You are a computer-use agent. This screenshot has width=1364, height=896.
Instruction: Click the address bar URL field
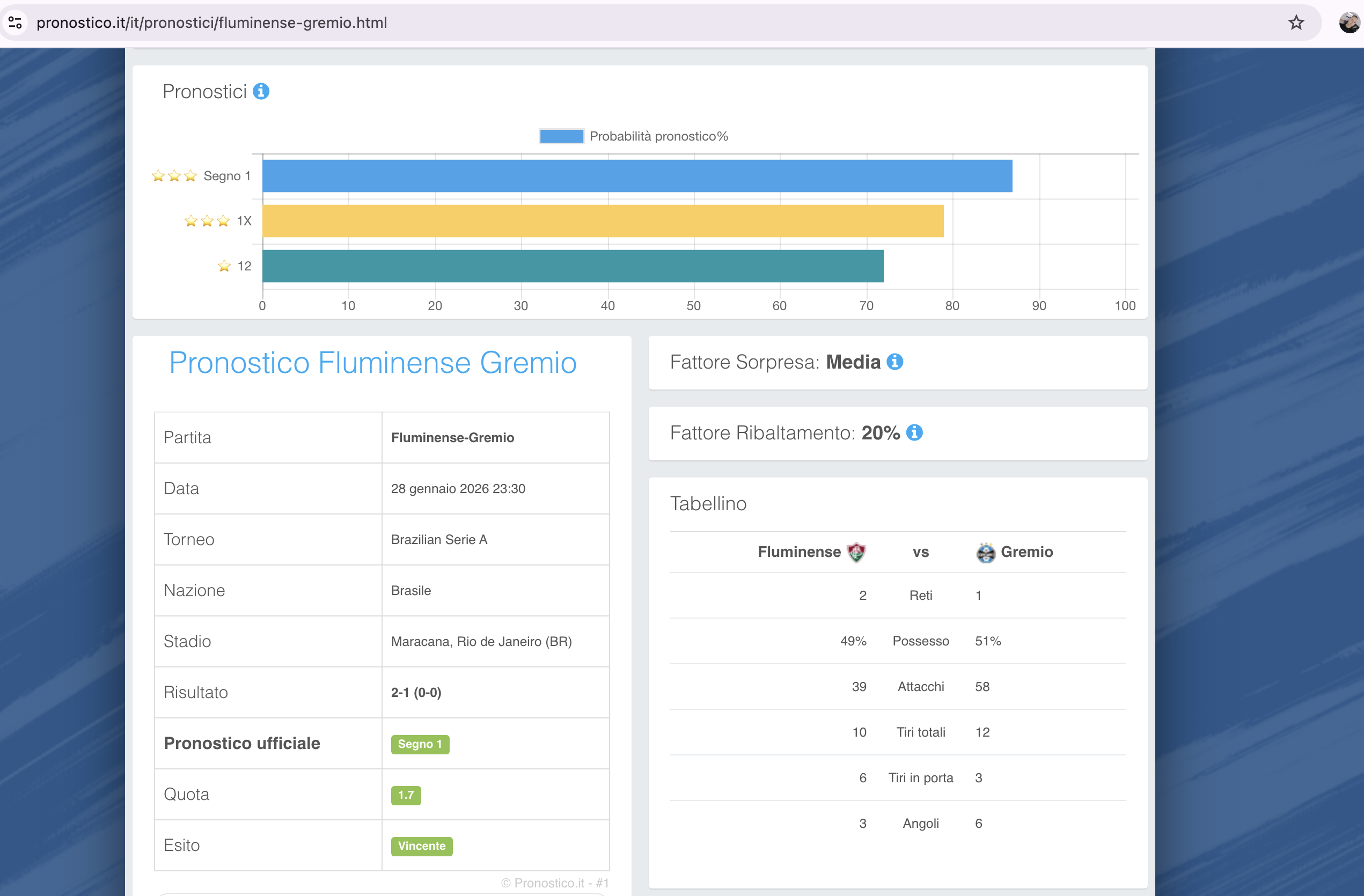pyautogui.click(x=211, y=23)
